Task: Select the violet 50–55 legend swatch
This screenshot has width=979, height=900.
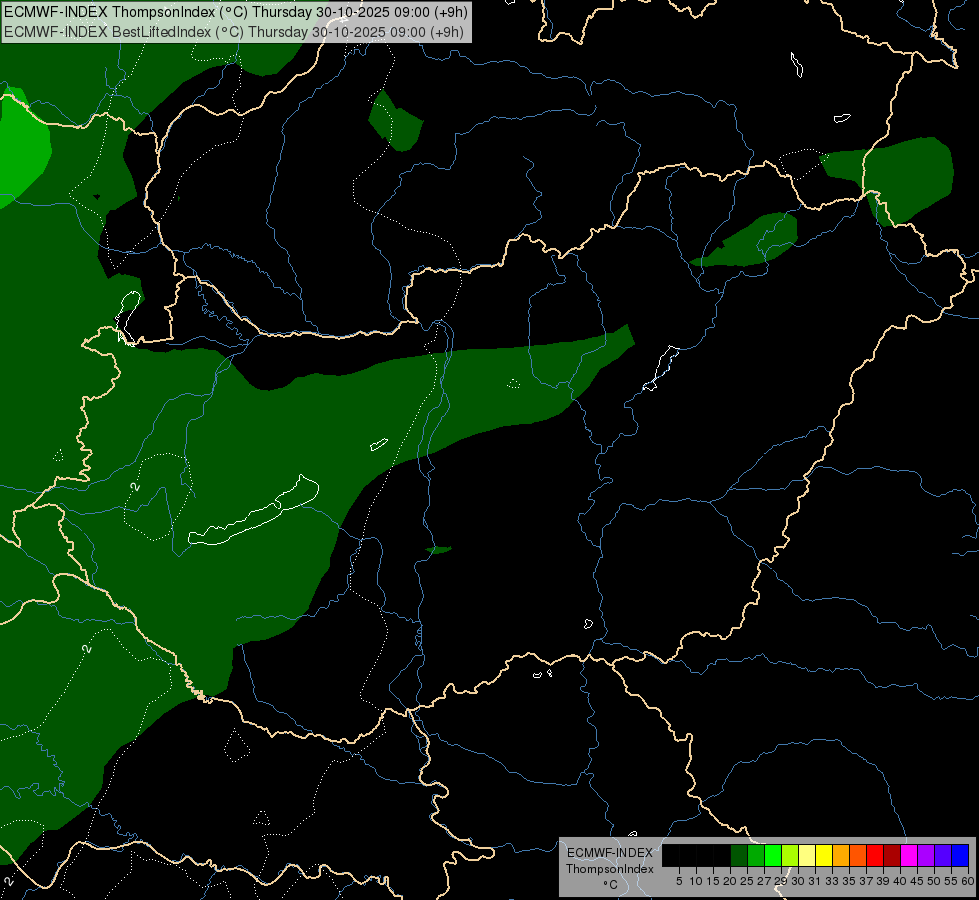Action: [x=943, y=855]
